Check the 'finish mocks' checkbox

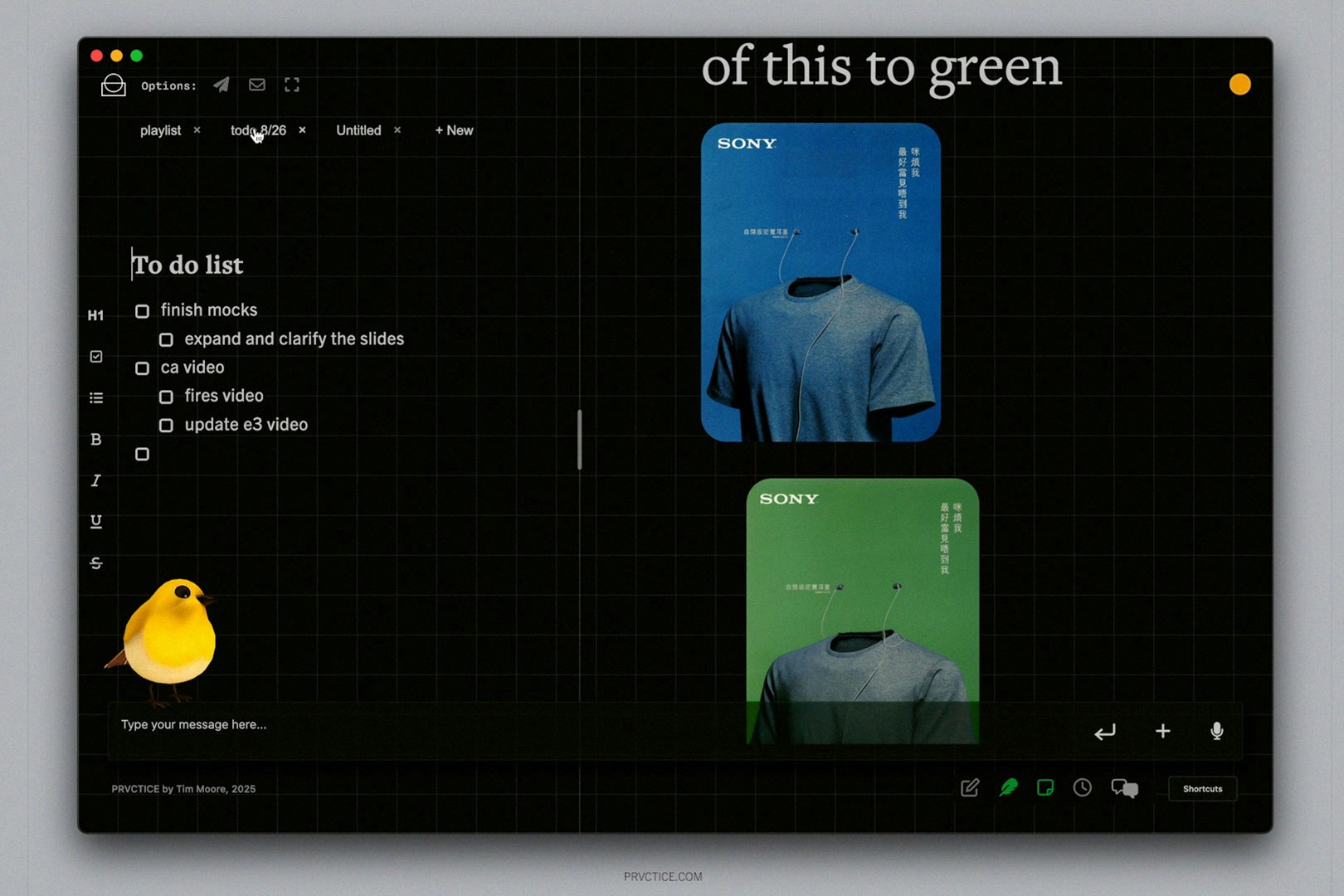tap(143, 311)
